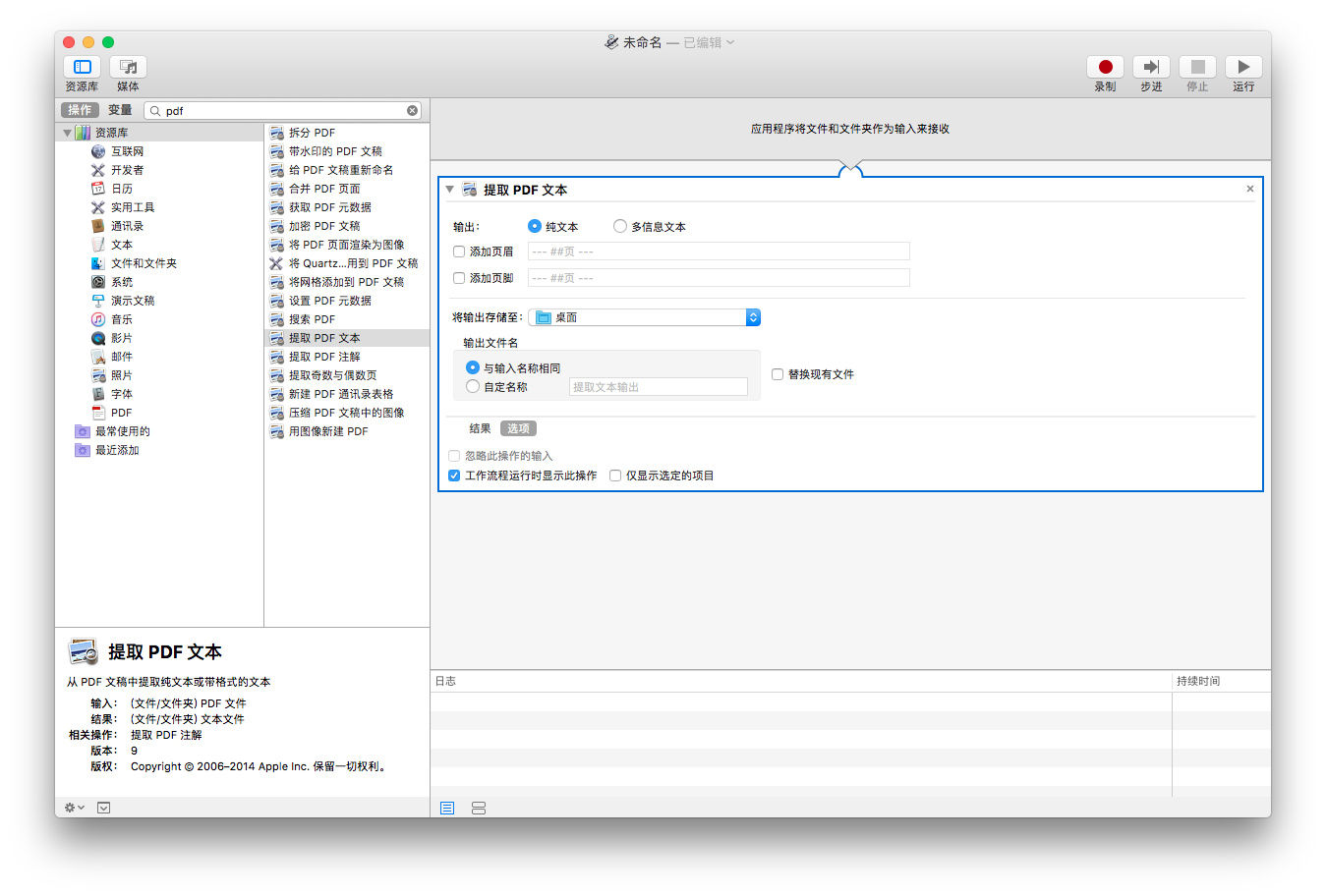The image size is (1326, 896).
Task: Show log list view icon
Action: [x=447, y=808]
